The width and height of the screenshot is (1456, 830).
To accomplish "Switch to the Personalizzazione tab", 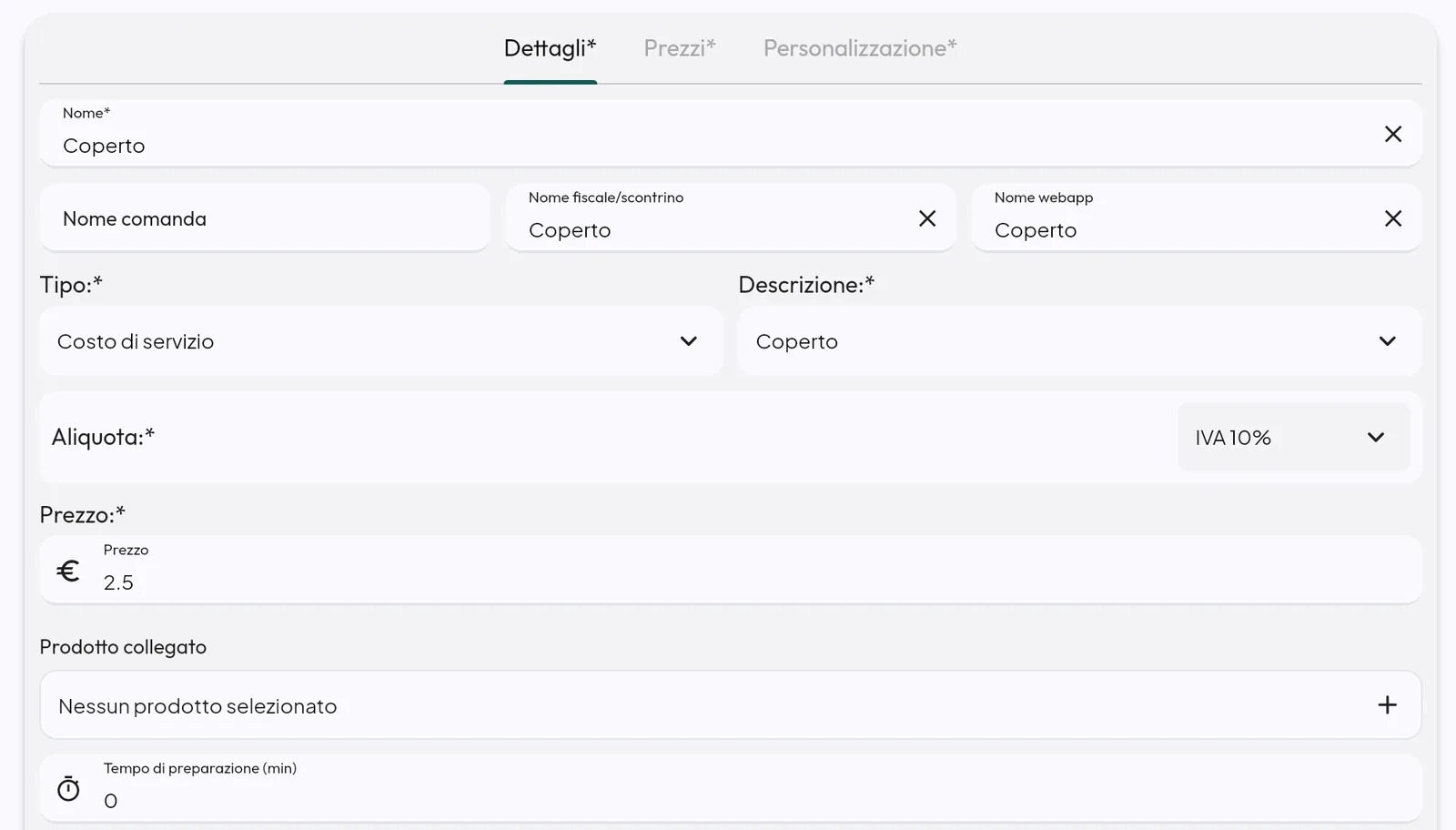I will click(860, 48).
